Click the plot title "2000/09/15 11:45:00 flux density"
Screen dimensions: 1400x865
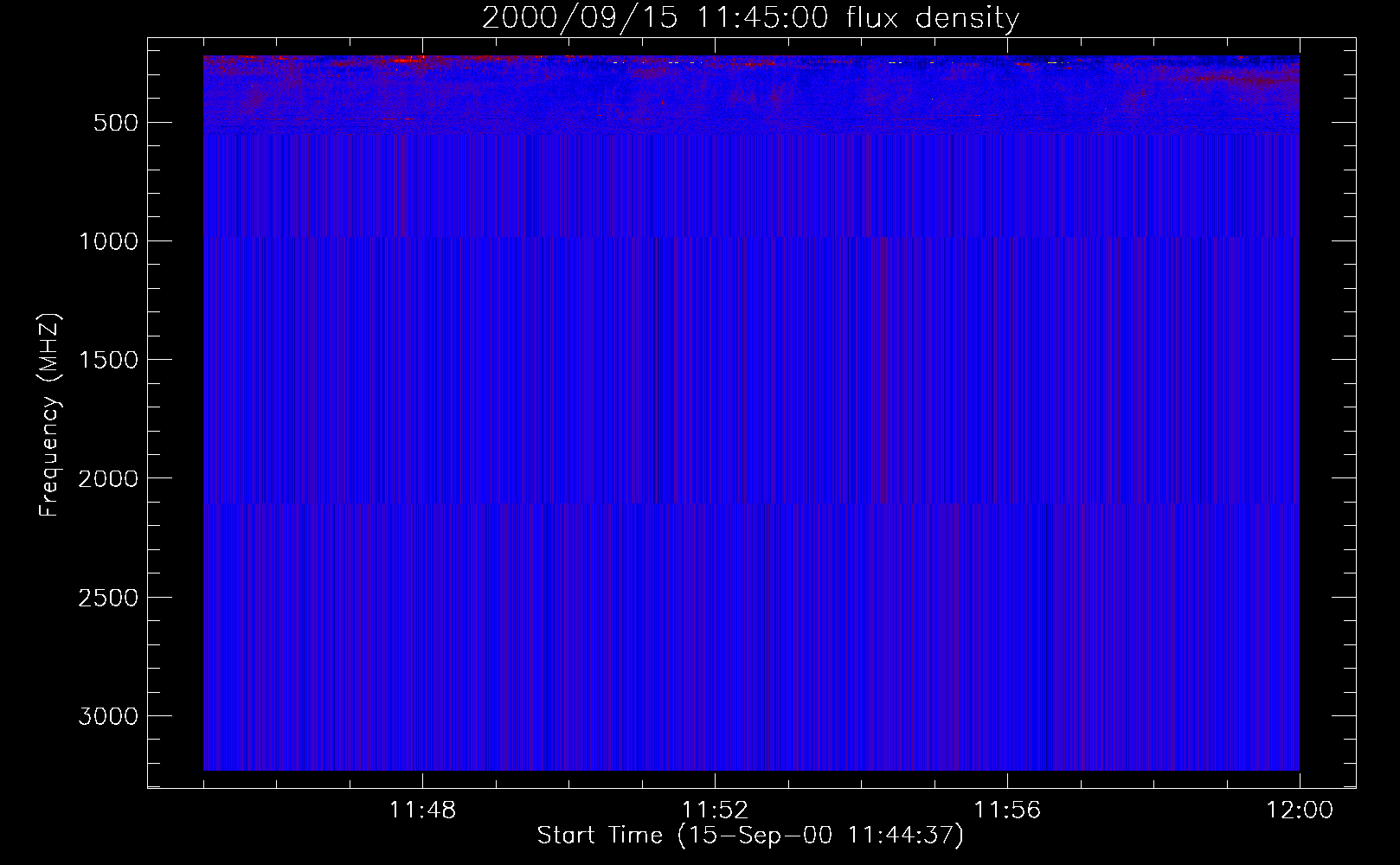(750, 18)
